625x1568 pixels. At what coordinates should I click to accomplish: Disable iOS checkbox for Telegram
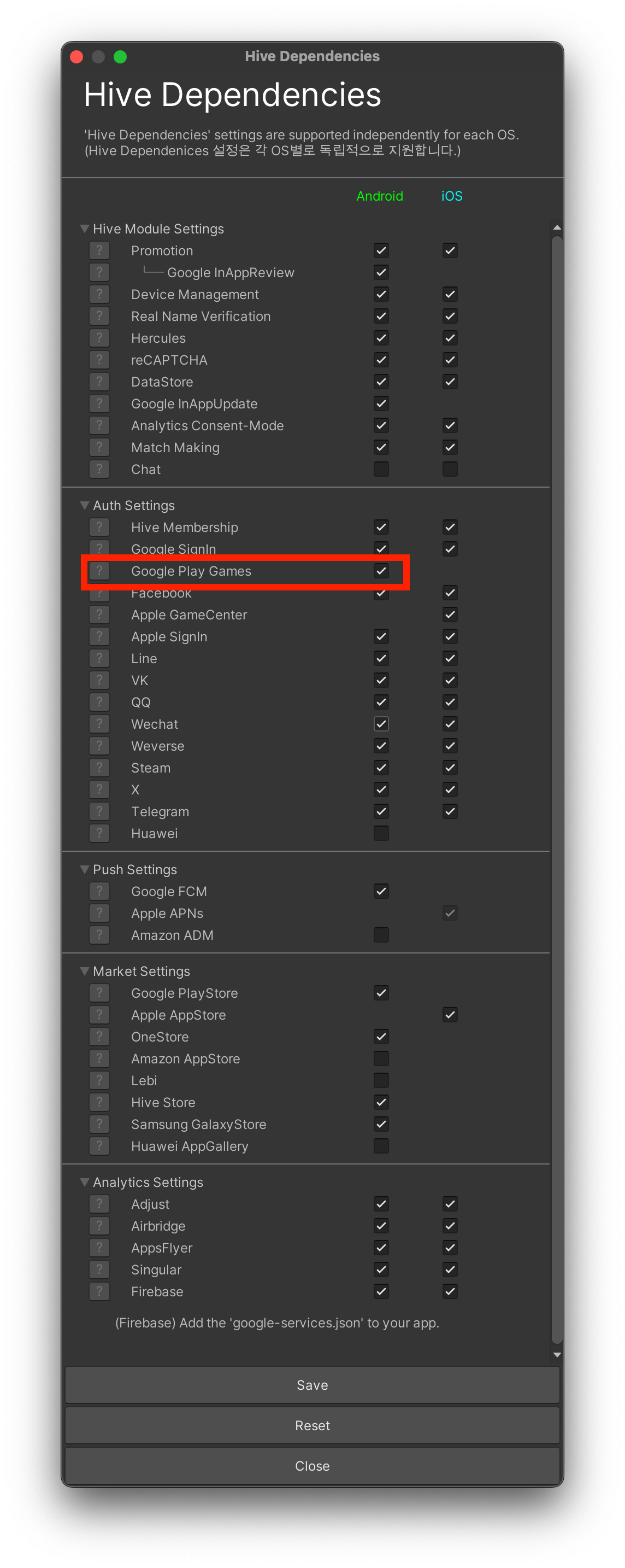(x=450, y=811)
